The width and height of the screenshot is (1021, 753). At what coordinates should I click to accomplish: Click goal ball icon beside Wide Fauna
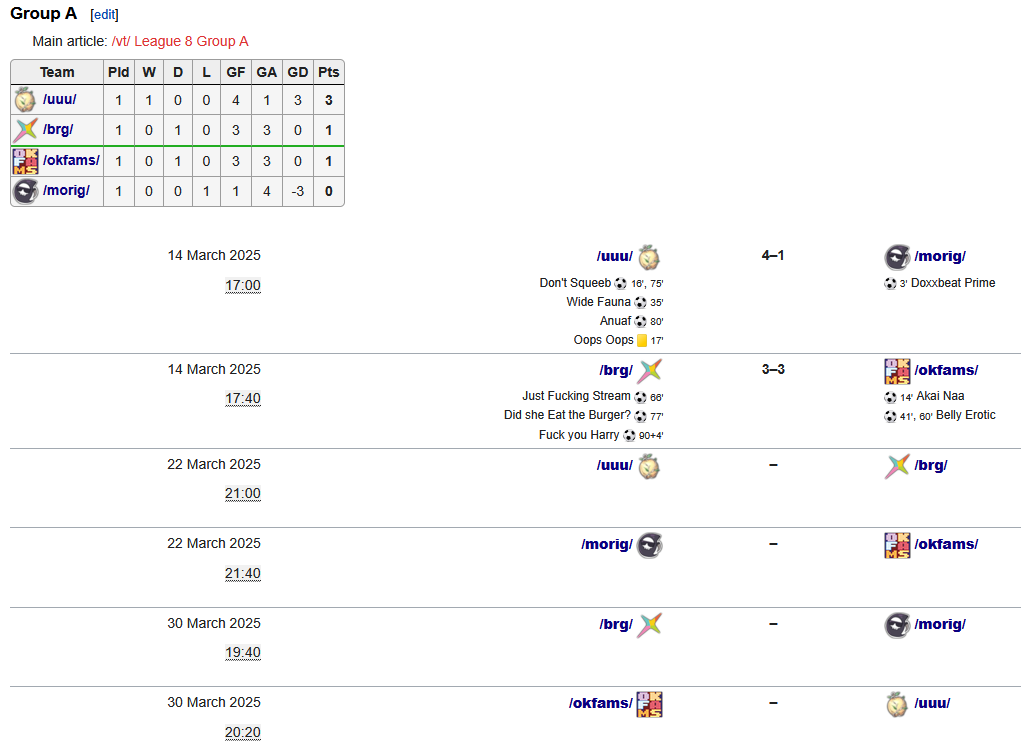(640, 302)
